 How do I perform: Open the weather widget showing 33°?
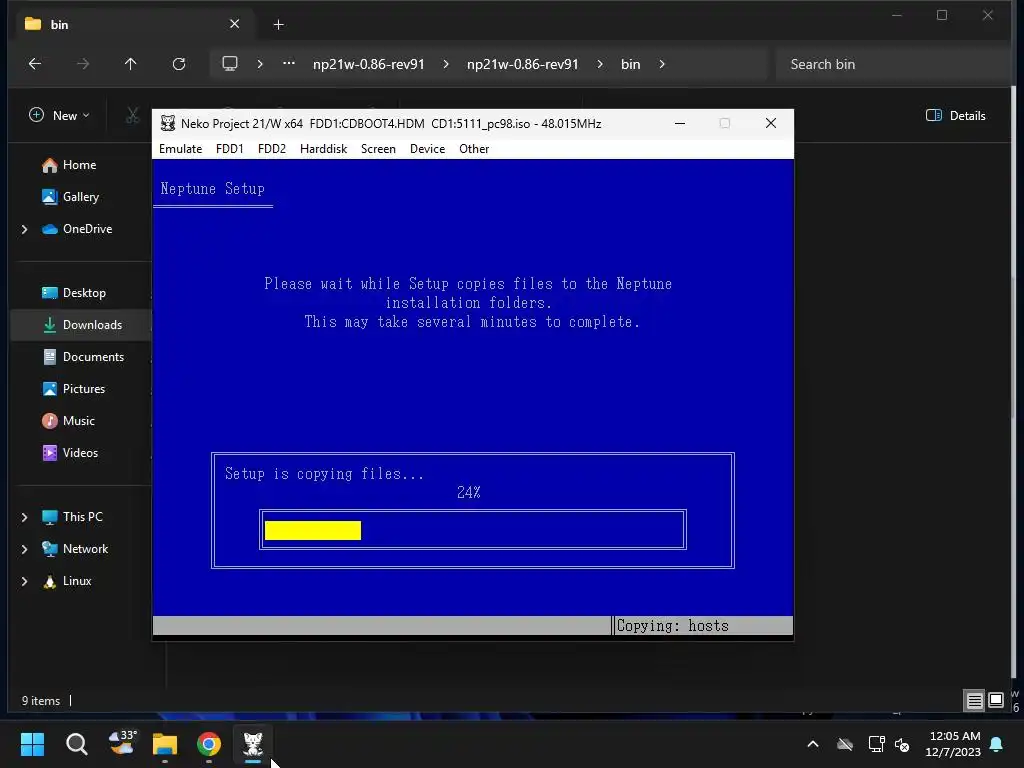click(x=121, y=744)
